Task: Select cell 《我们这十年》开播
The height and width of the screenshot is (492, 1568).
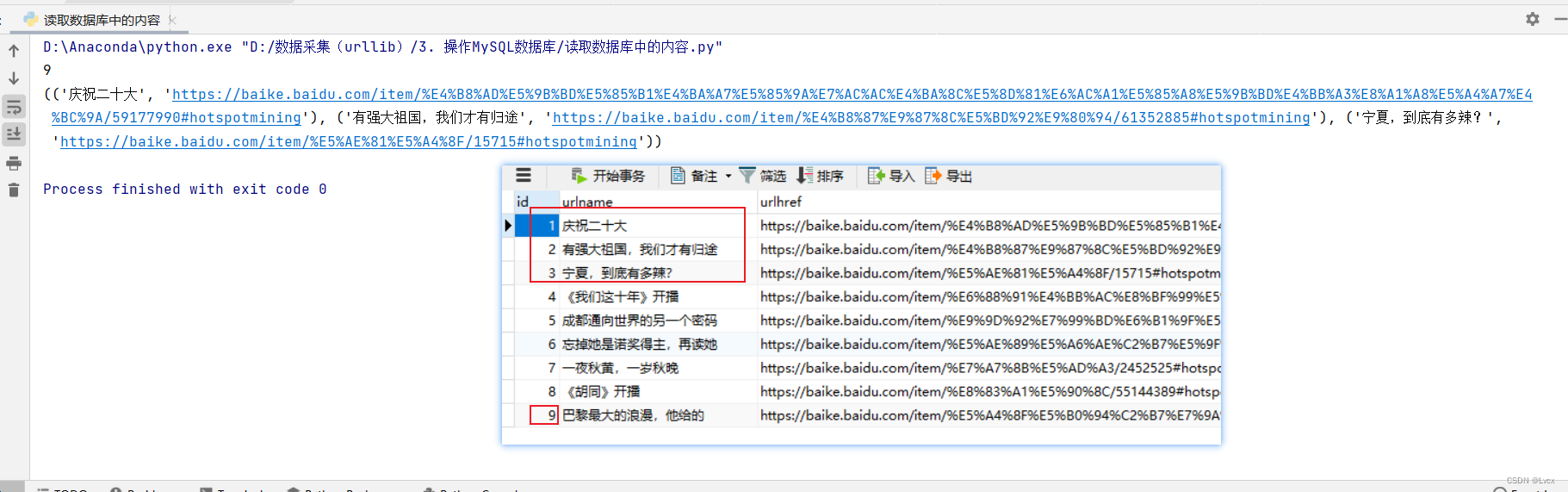Action: [x=658, y=296]
